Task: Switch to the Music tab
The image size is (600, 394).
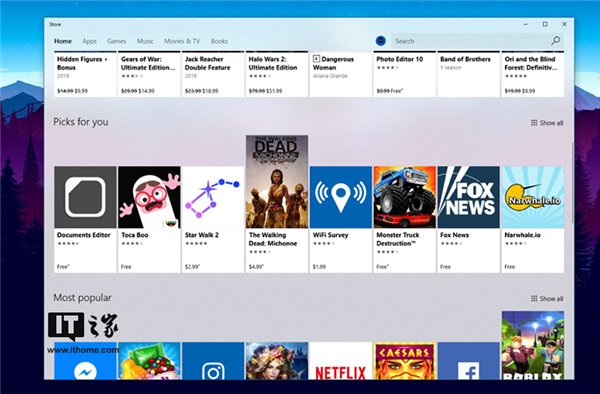Action: pyautogui.click(x=145, y=41)
